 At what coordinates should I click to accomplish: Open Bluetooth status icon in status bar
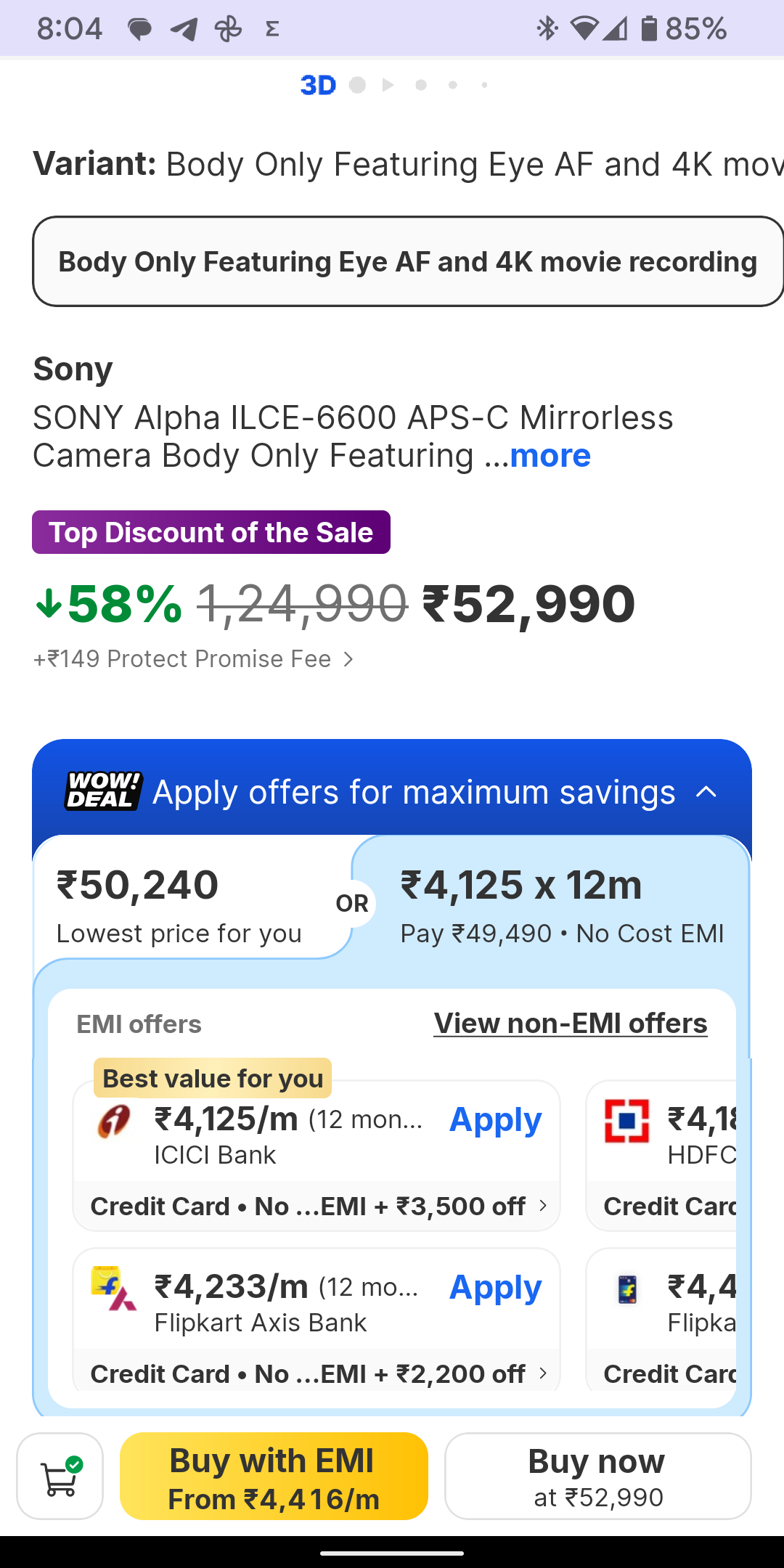tap(546, 29)
